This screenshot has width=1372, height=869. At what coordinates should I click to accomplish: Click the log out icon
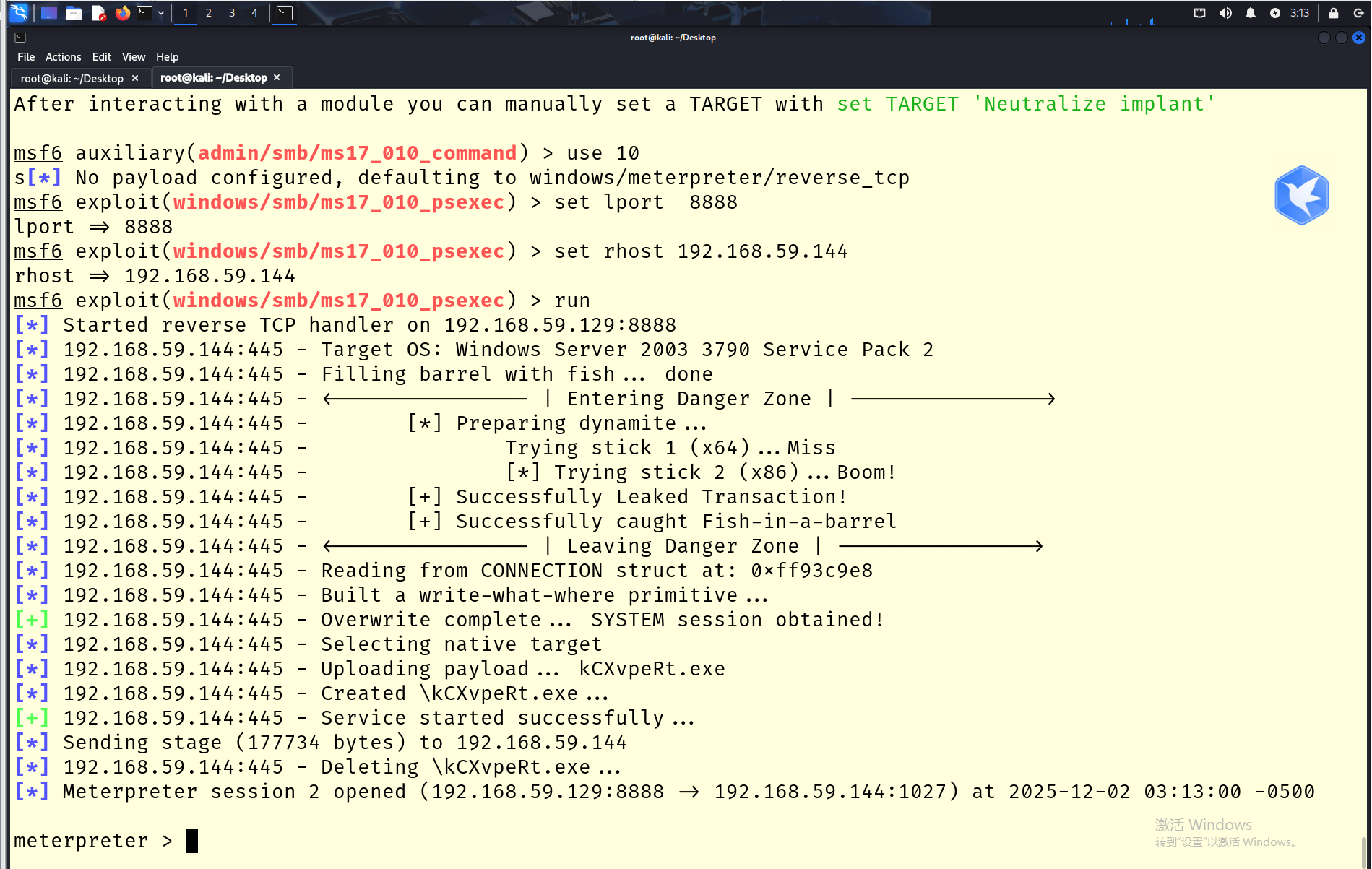click(1358, 13)
